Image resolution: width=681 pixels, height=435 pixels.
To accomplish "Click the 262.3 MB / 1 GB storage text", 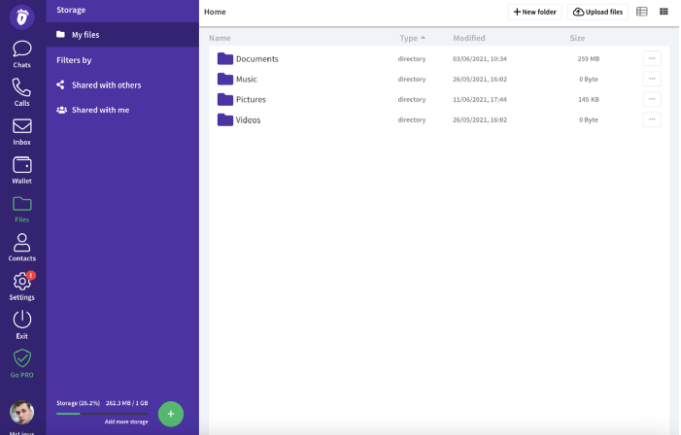I will coord(127,403).
